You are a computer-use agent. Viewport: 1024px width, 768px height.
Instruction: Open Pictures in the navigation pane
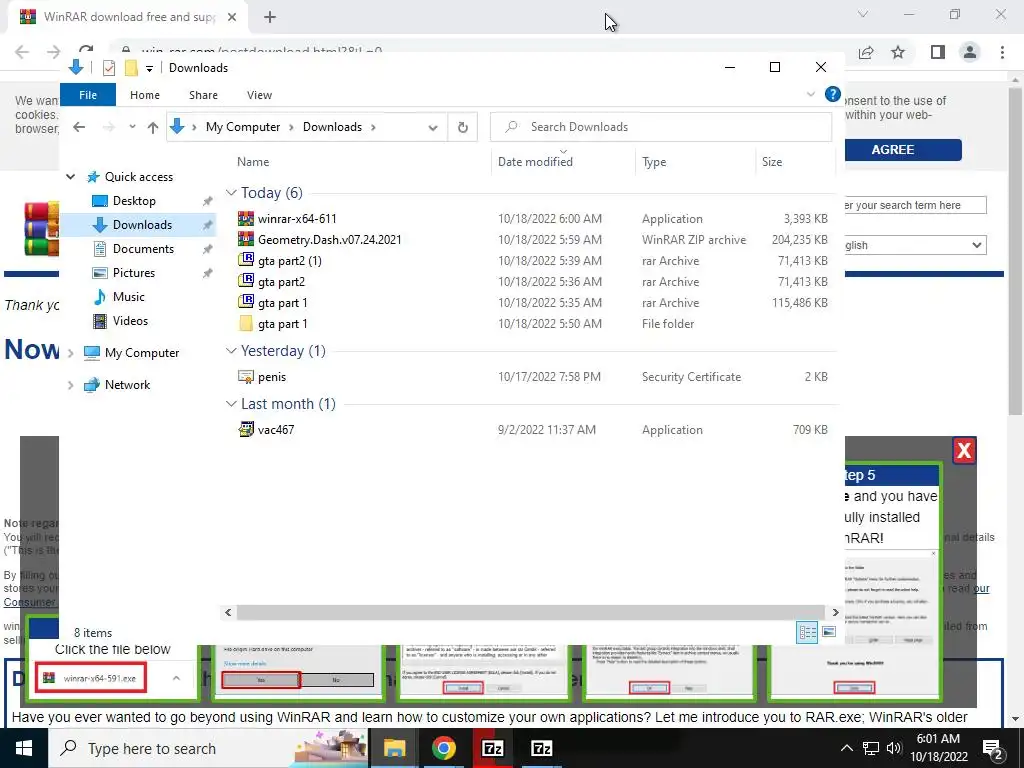(x=133, y=273)
